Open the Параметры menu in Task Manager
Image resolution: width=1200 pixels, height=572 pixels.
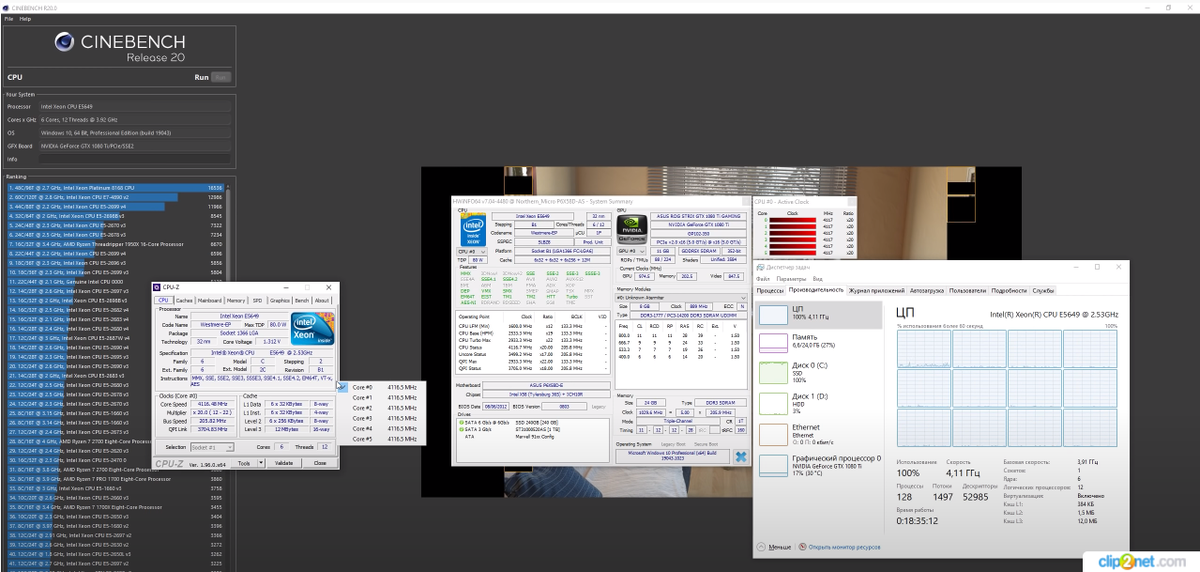pyautogui.click(x=790, y=279)
